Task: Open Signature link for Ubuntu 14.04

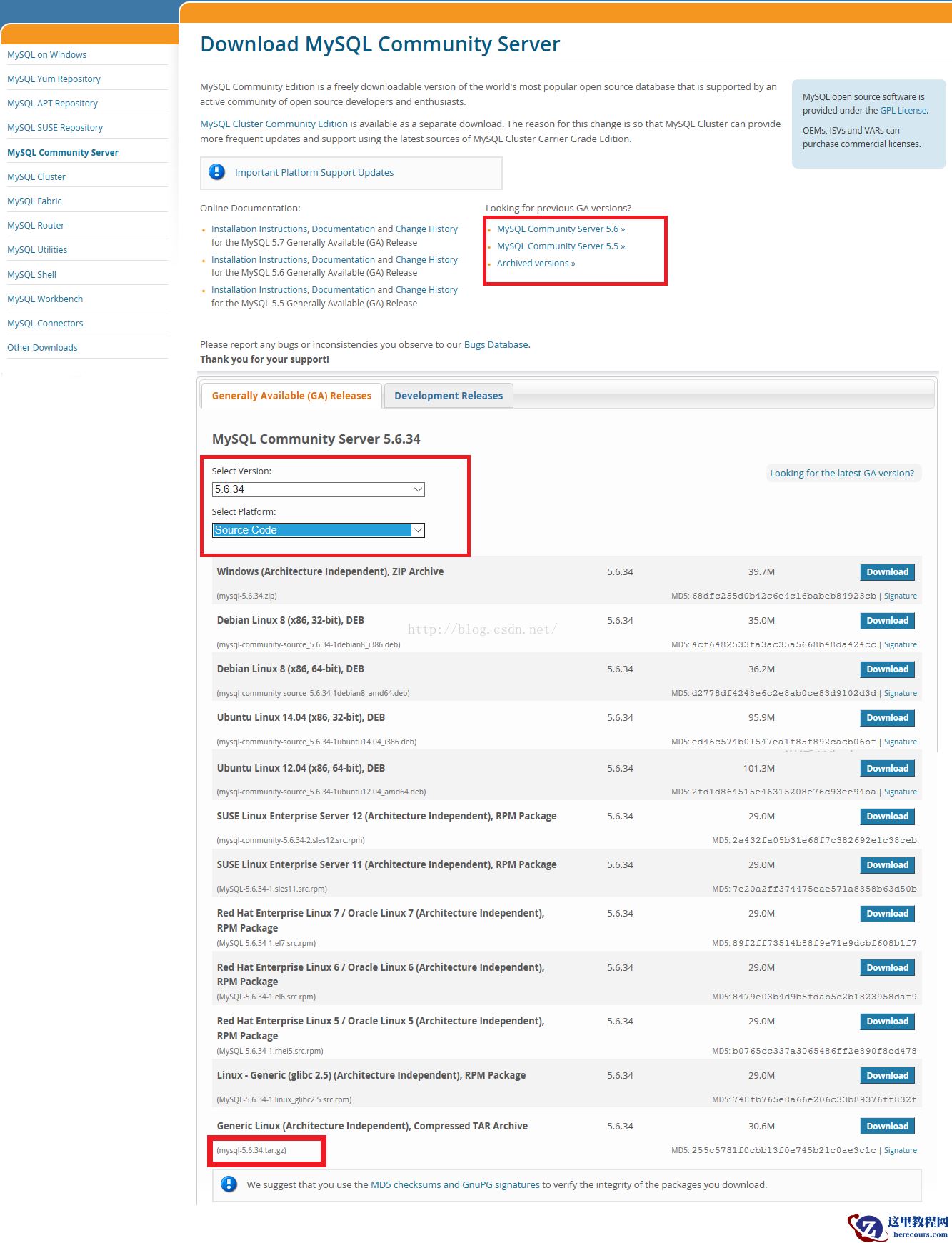Action: coord(901,742)
